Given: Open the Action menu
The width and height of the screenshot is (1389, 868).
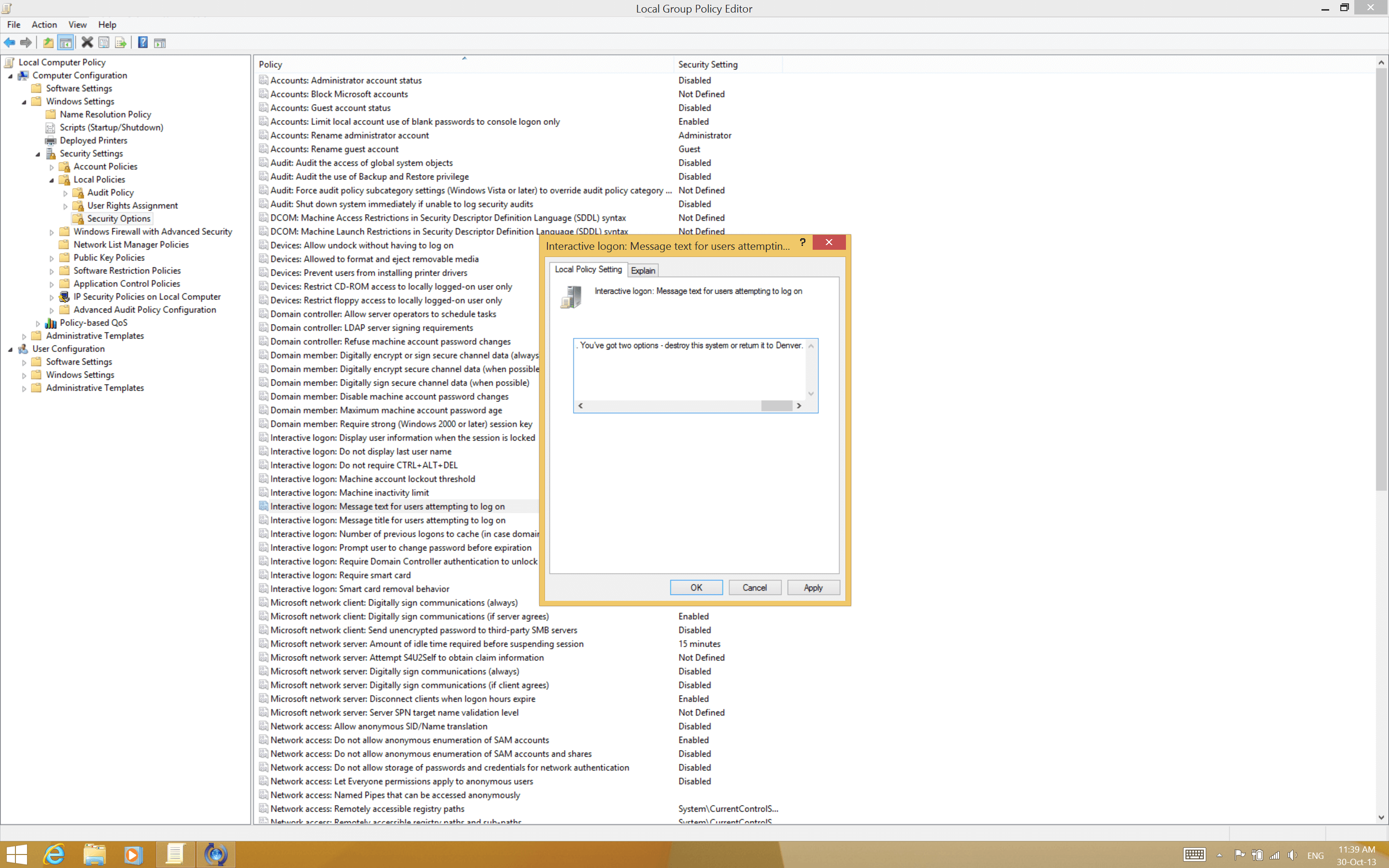Looking at the screenshot, I should tap(44, 25).
